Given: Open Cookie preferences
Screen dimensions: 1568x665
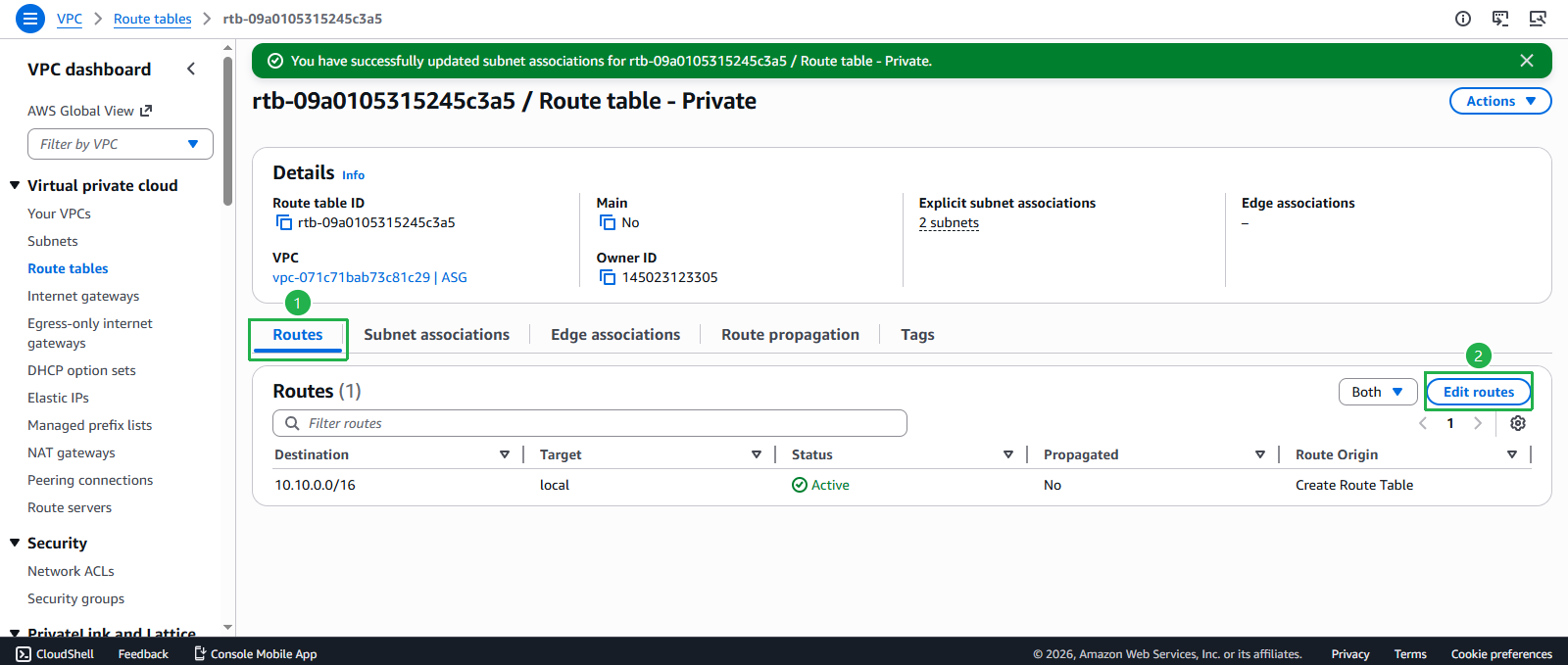Looking at the screenshot, I should click(x=1501, y=654).
